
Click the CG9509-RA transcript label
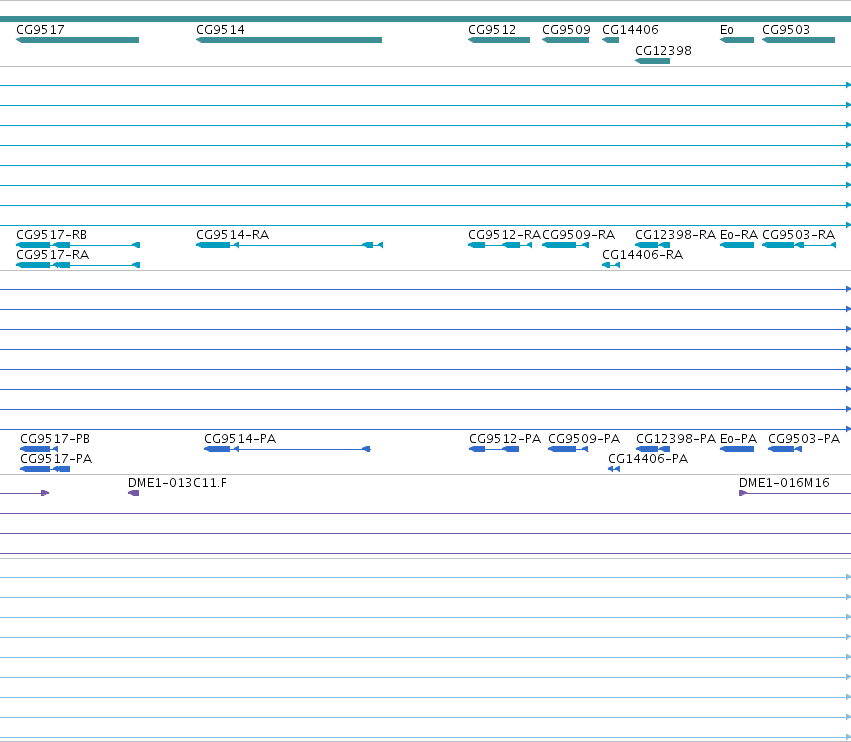(x=579, y=235)
